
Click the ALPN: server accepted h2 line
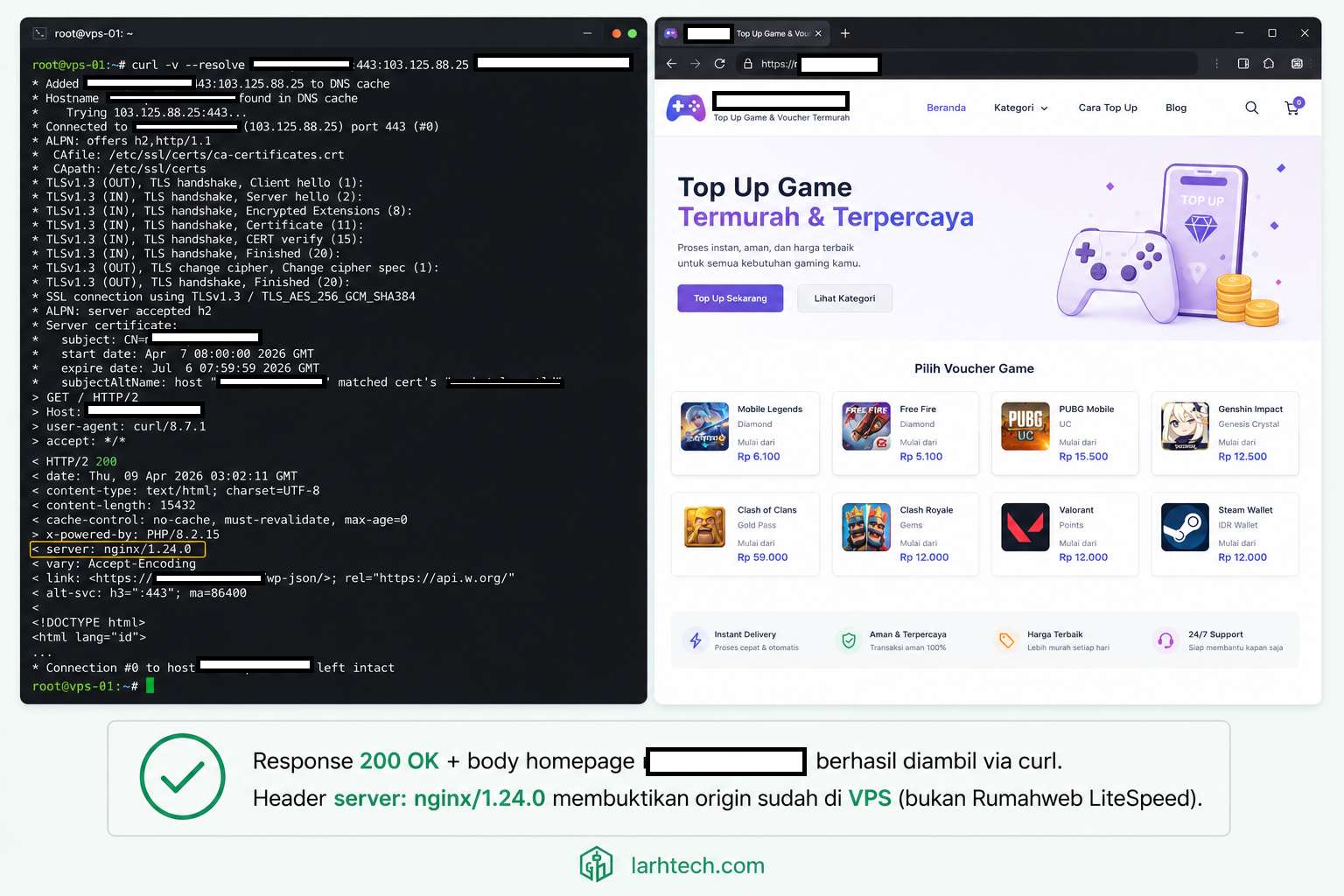tap(122, 311)
